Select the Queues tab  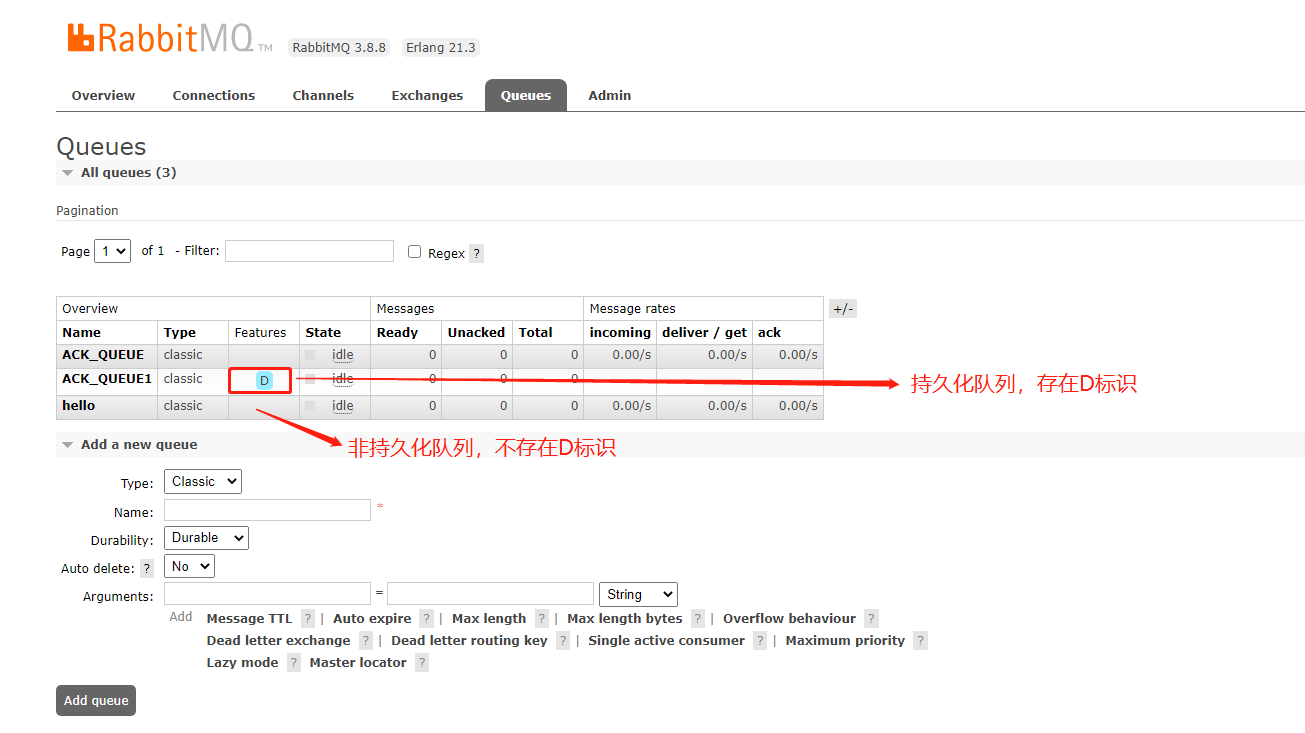click(526, 96)
